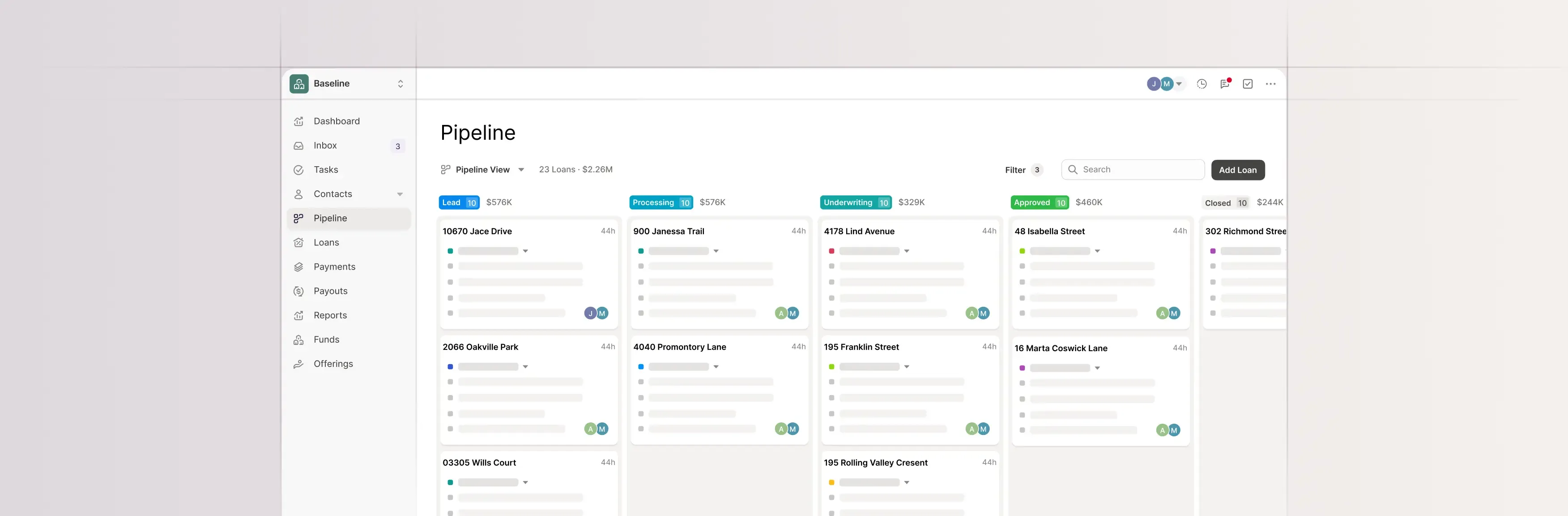Click the checklist tasks icon in header

(x=1248, y=84)
